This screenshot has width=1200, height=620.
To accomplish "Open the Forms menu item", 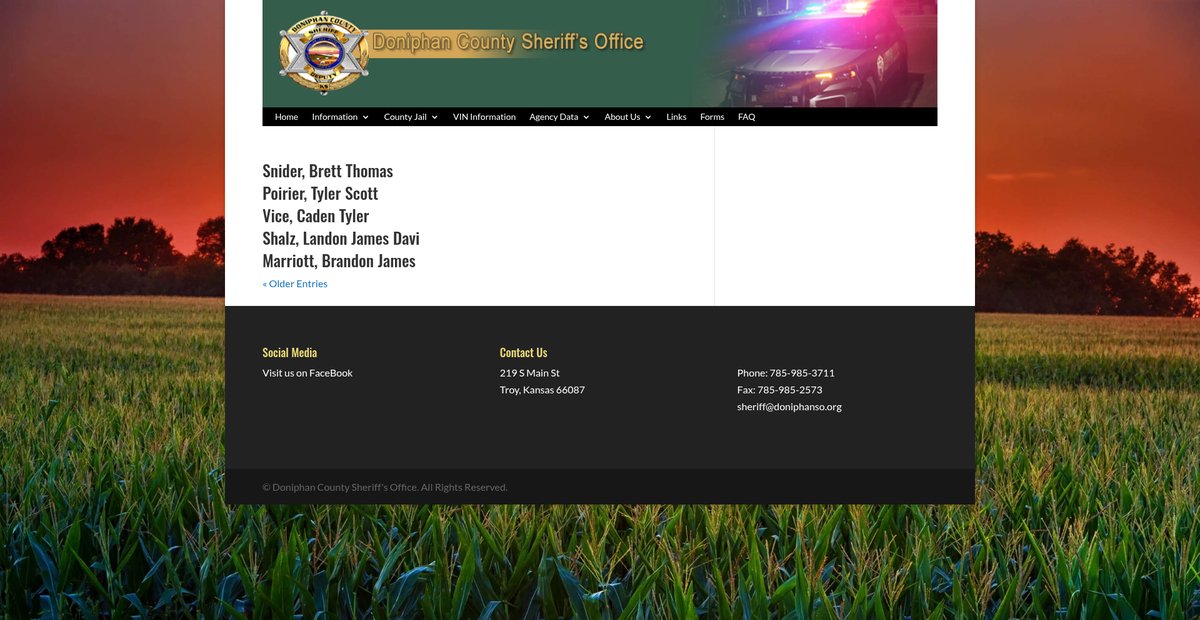I will pyautogui.click(x=712, y=117).
